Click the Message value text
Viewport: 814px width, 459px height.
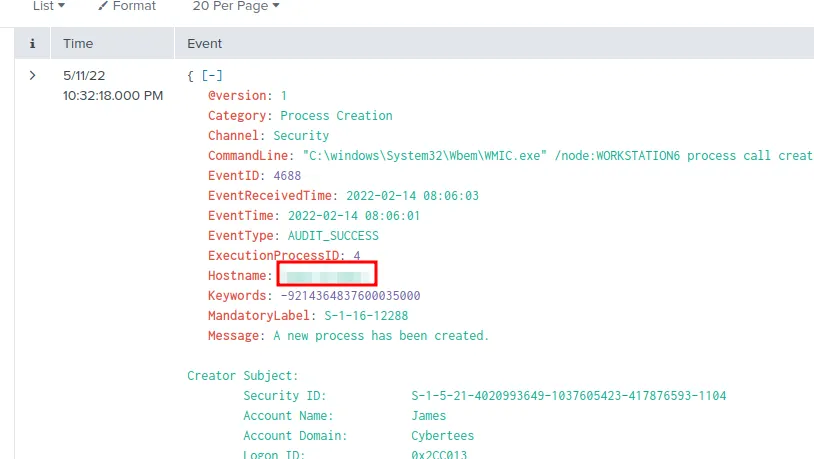point(381,335)
